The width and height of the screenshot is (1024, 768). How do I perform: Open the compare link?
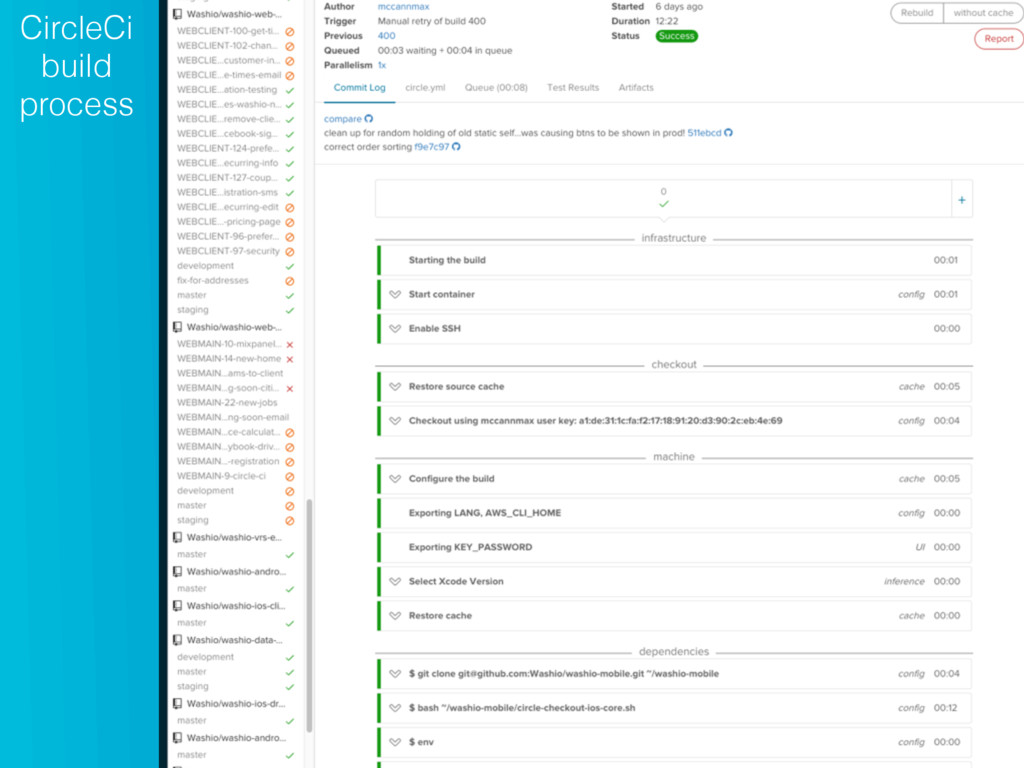pos(342,119)
